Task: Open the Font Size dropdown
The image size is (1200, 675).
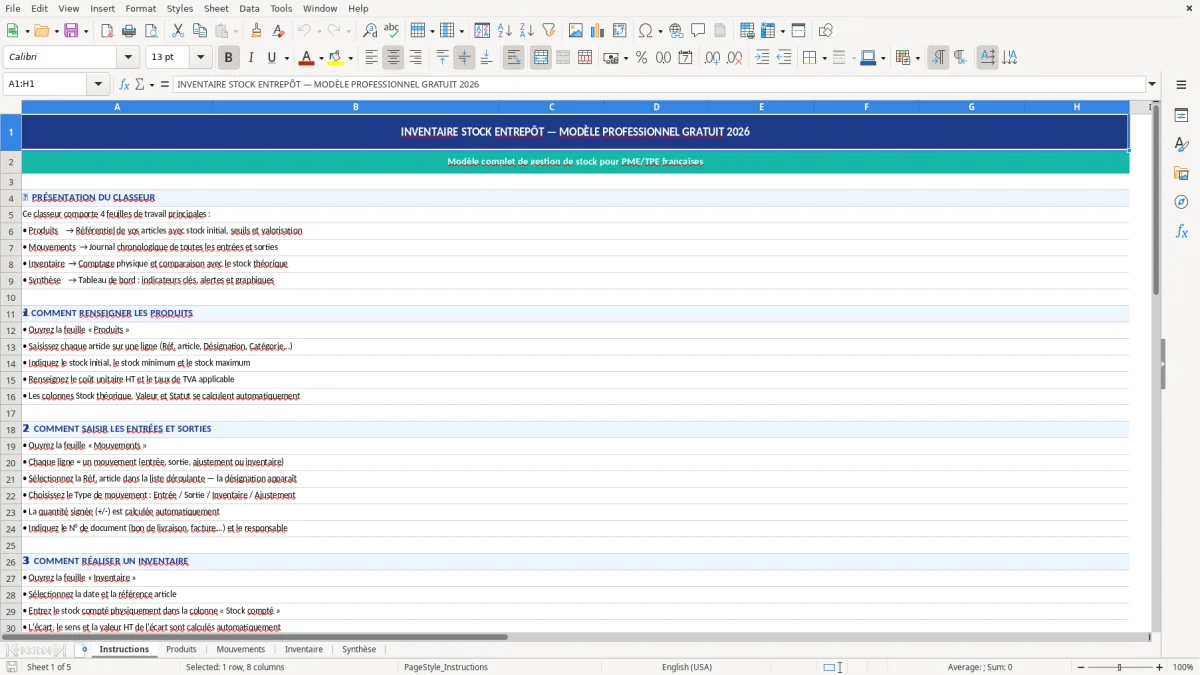Action: [200, 58]
